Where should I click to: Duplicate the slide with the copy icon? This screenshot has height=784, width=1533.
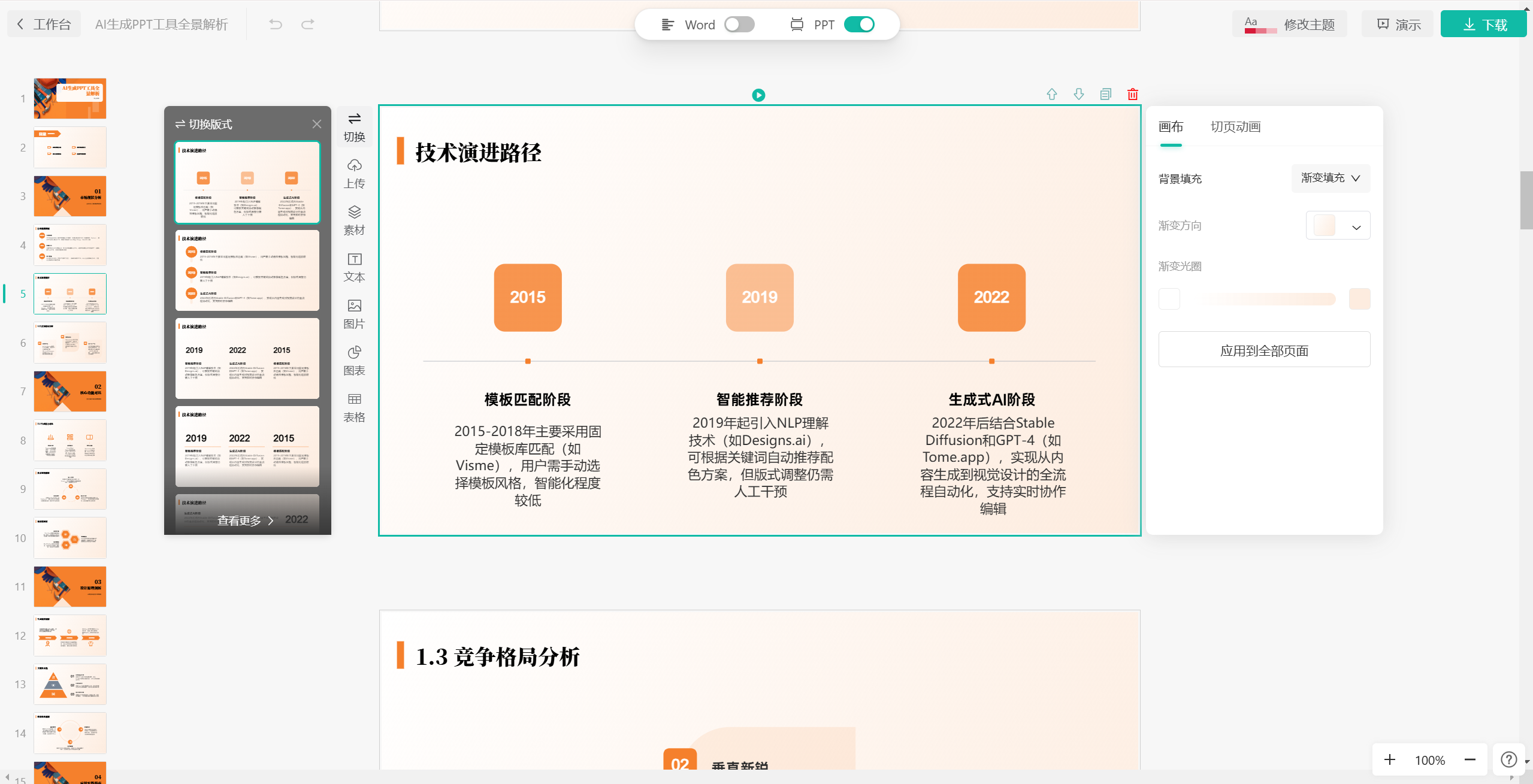pyautogui.click(x=1106, y=94)
